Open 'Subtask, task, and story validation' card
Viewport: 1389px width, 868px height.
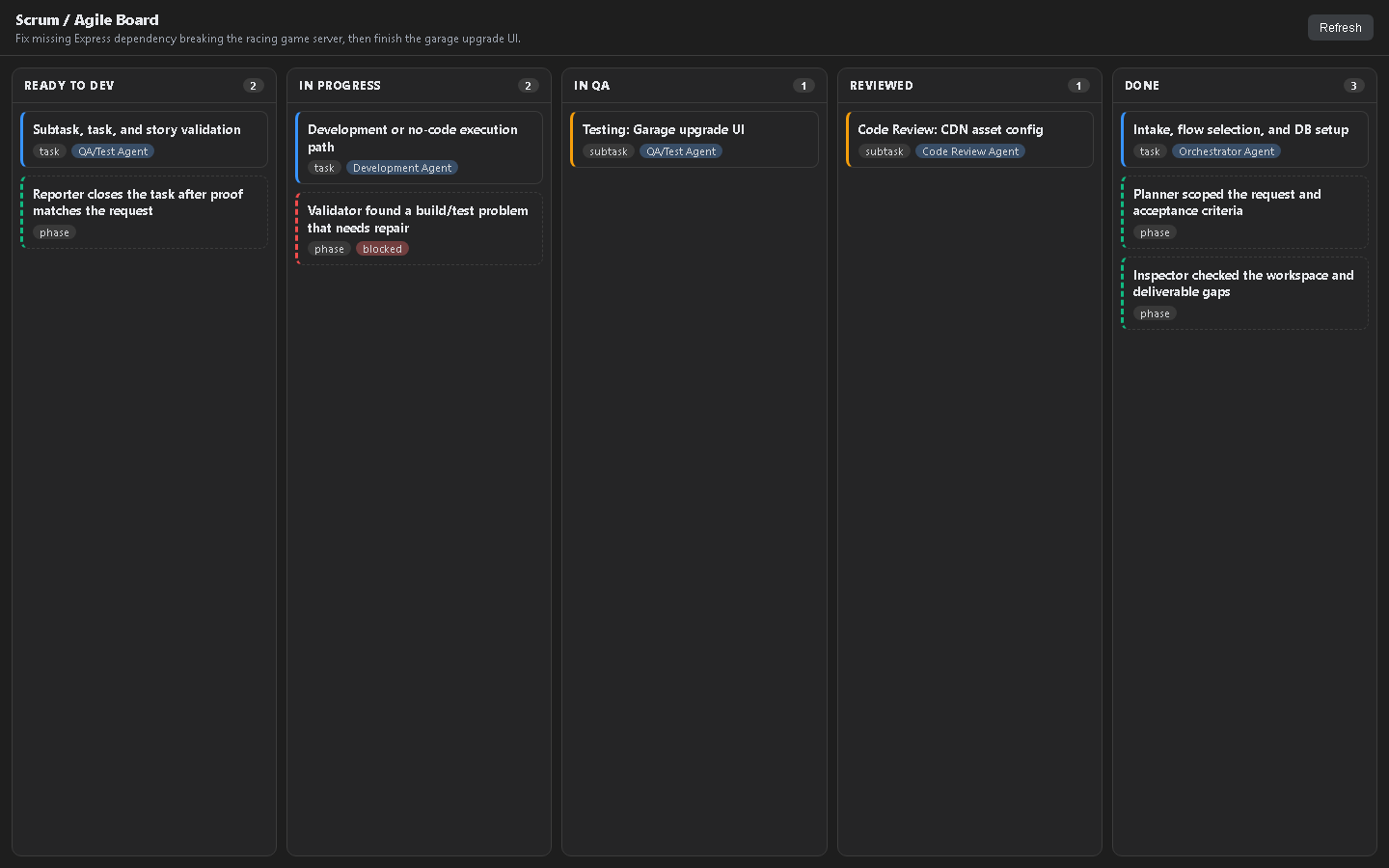click(144, 139)
